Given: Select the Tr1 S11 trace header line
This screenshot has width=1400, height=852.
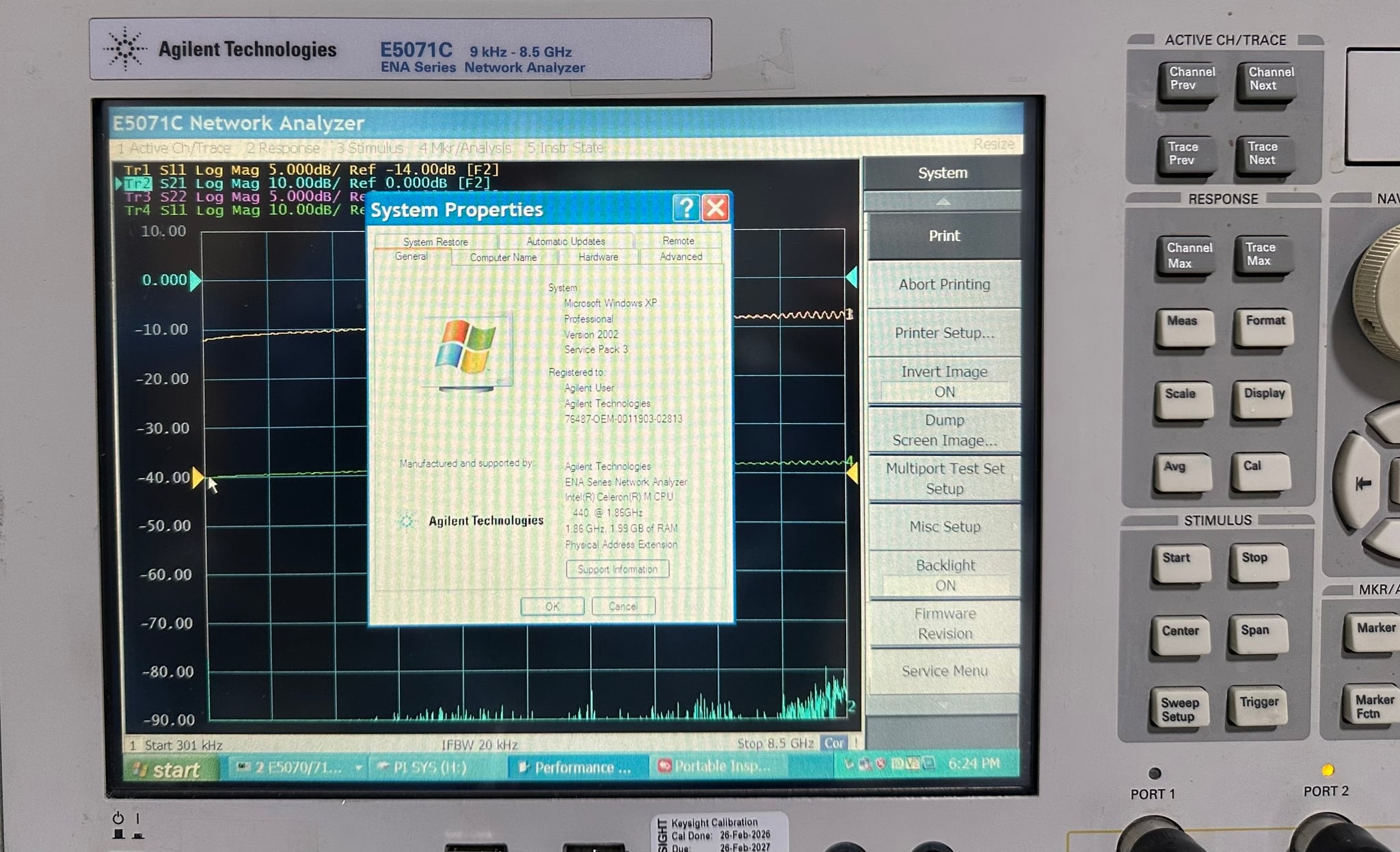Looking at the screenshot, I should (311, 169).
